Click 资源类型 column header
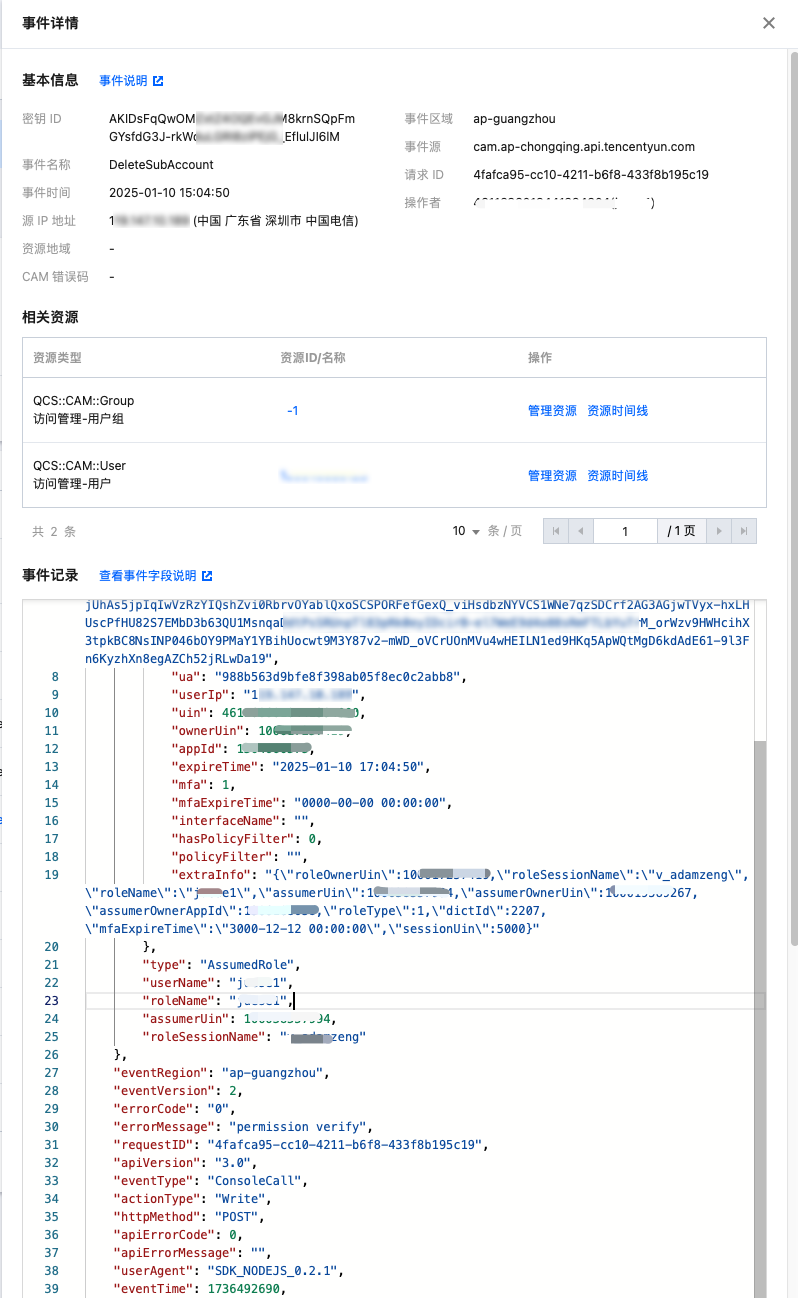798x1298 pixels. coord(57,357)
